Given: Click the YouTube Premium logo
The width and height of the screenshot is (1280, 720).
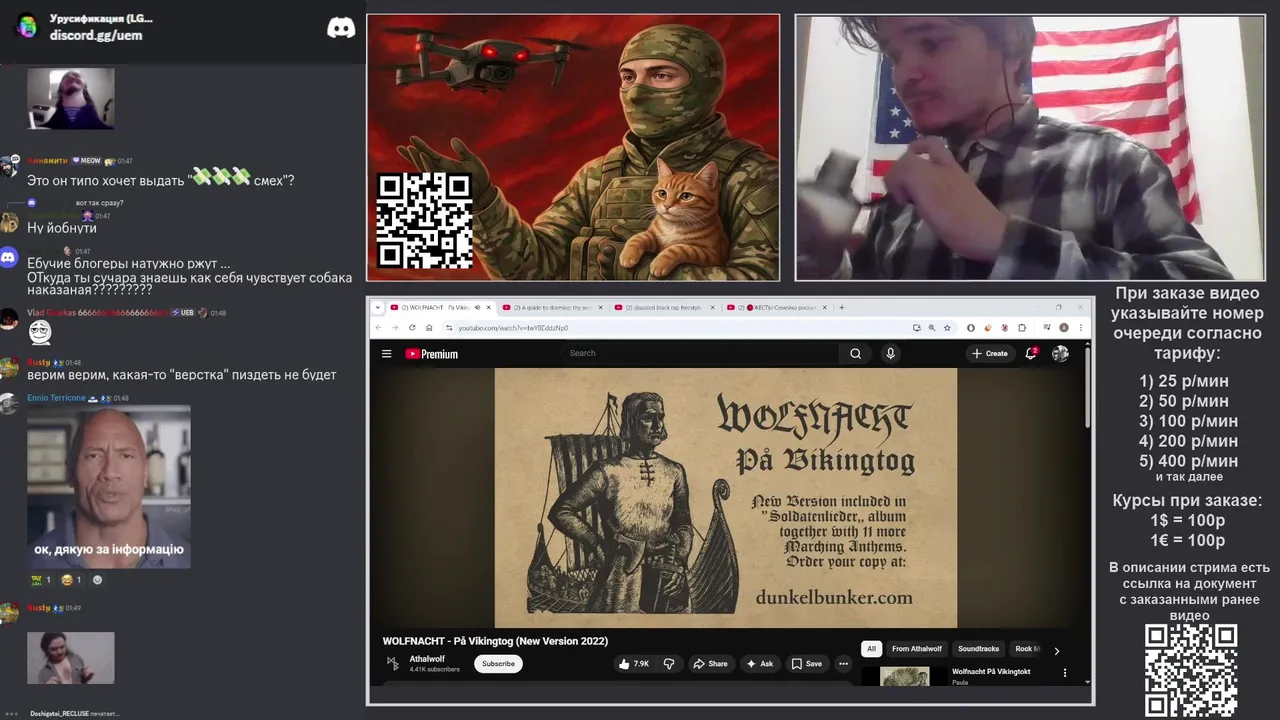Looking at the screenshot, I should (x=431, y=354).
